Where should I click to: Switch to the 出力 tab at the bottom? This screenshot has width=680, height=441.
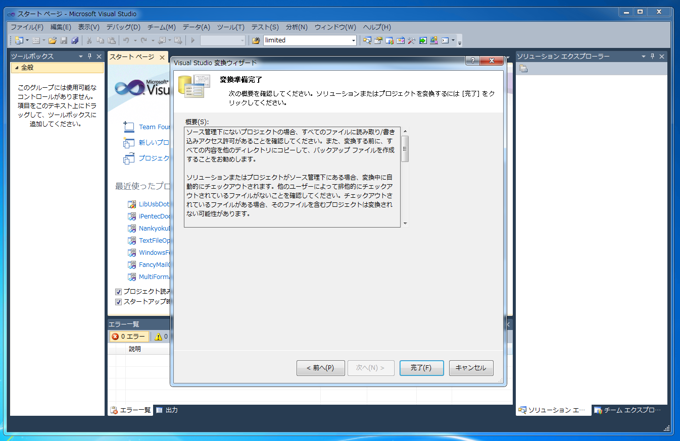167,410
